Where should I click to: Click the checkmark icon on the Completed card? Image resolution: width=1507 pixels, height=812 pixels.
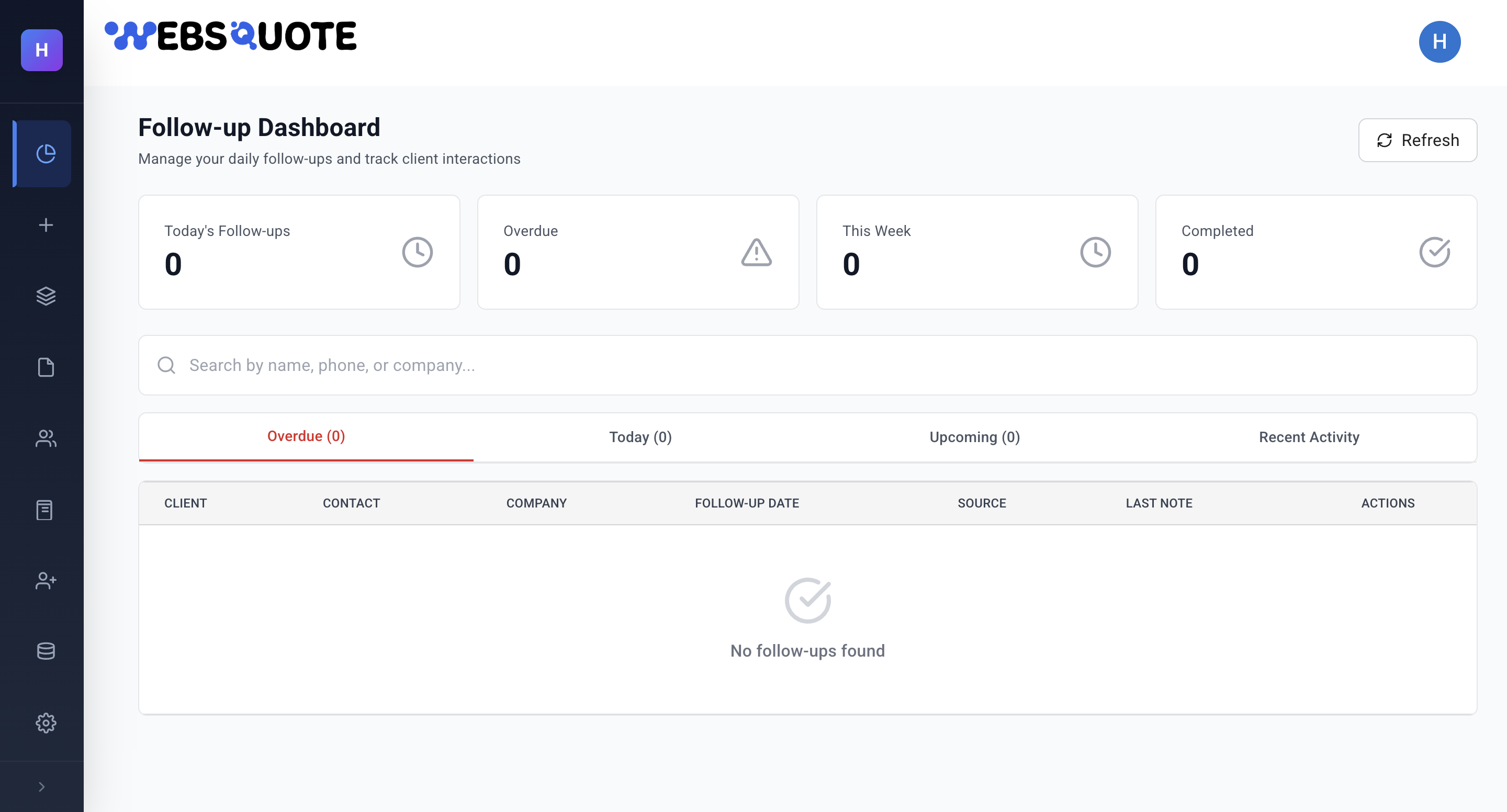pos(1433,252)
